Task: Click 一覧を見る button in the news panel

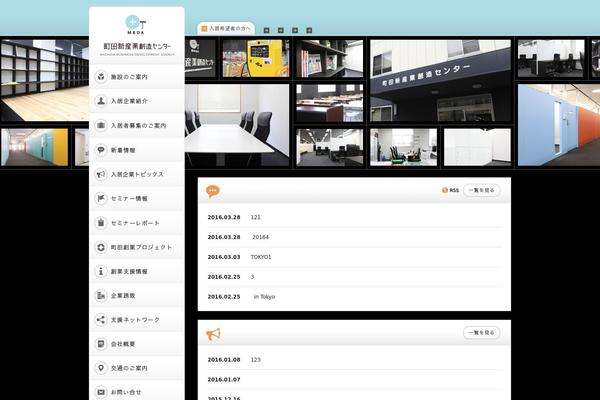Action: (x=481, y=190)
